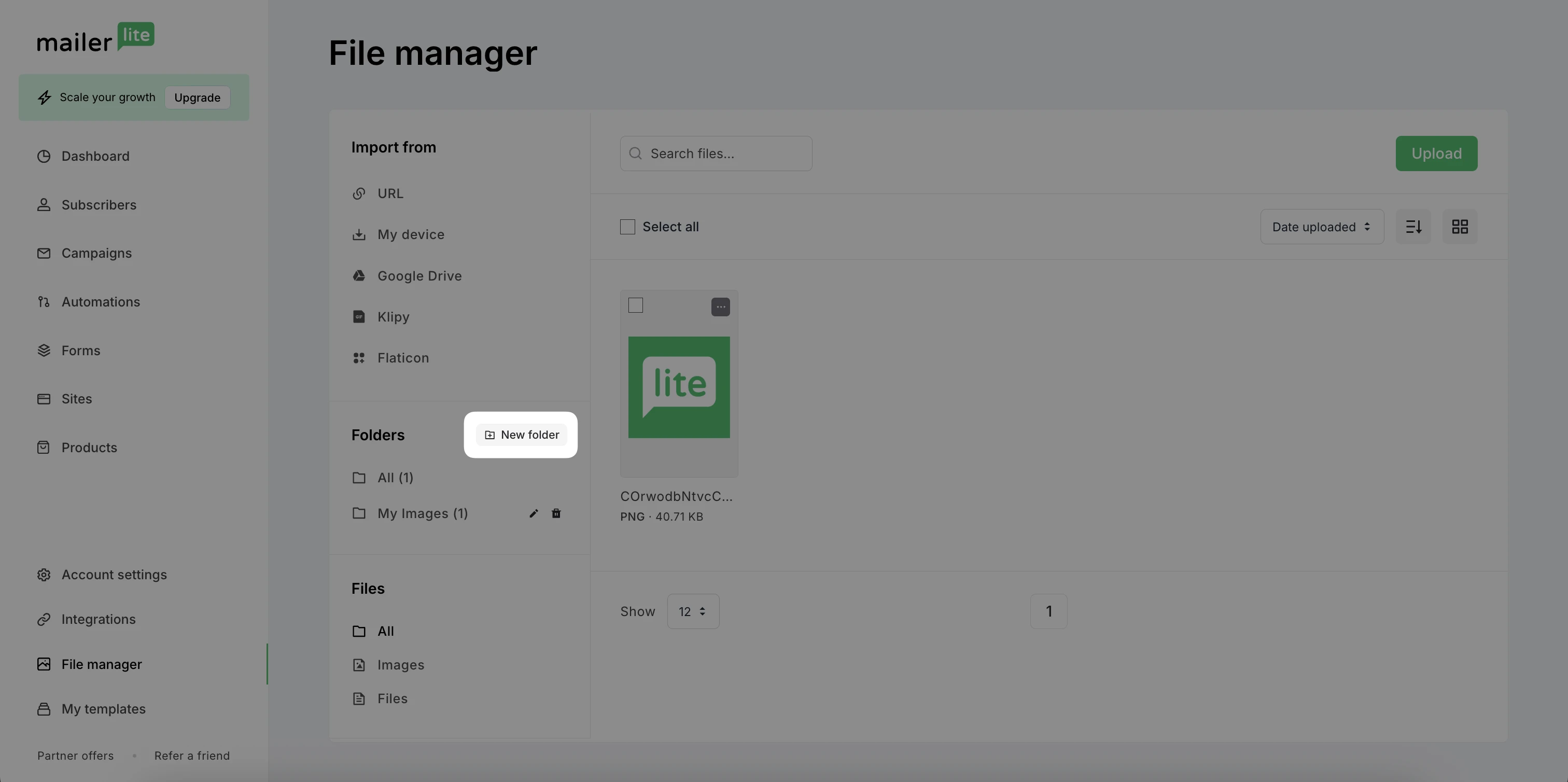Viewport: 1568px width, 782px height.
Task: Rename My Images folder with pencil icon
Action: click(x=534, y=513)
